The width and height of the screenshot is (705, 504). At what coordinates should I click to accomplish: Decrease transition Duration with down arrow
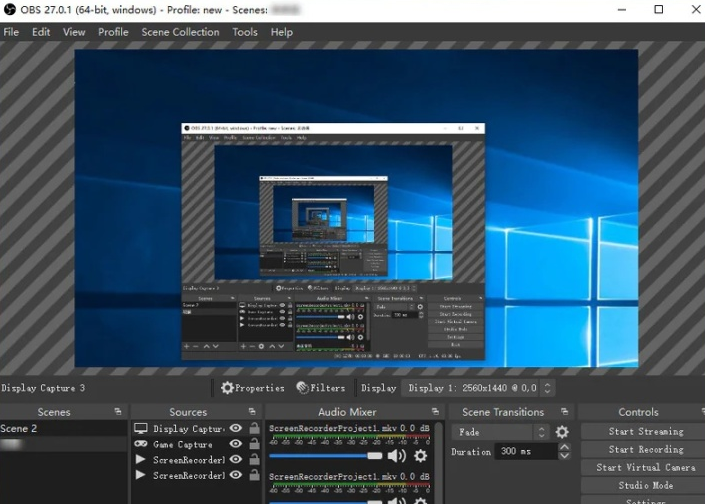pos(564,455)
